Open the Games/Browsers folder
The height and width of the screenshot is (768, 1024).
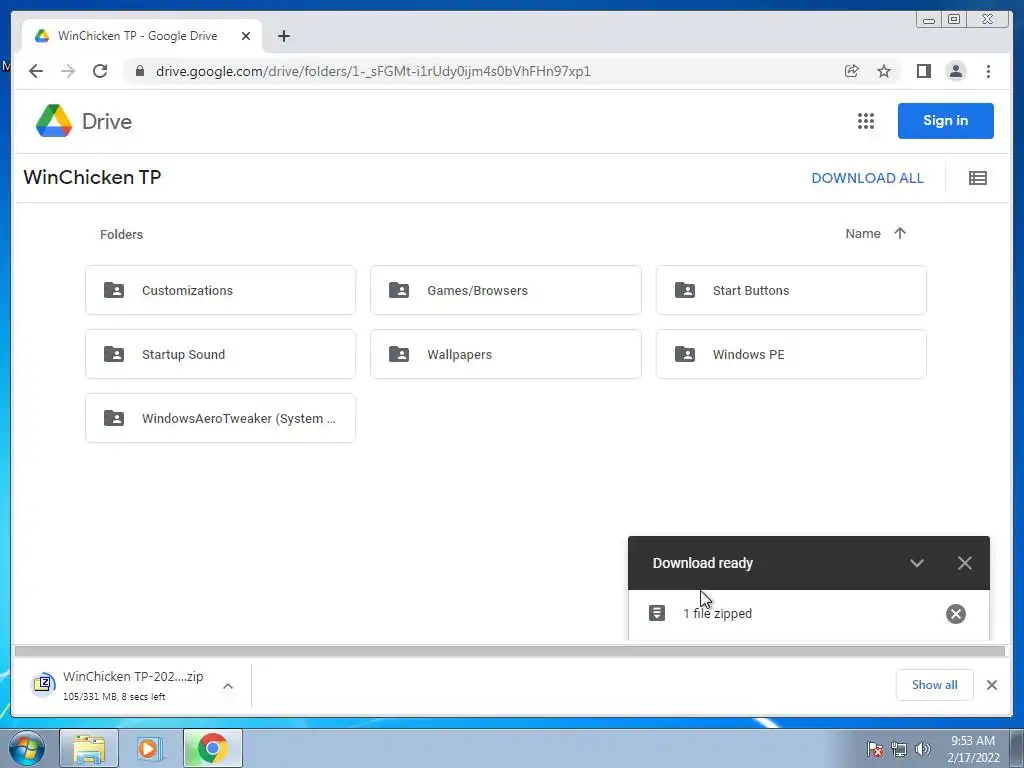point(505,290)
